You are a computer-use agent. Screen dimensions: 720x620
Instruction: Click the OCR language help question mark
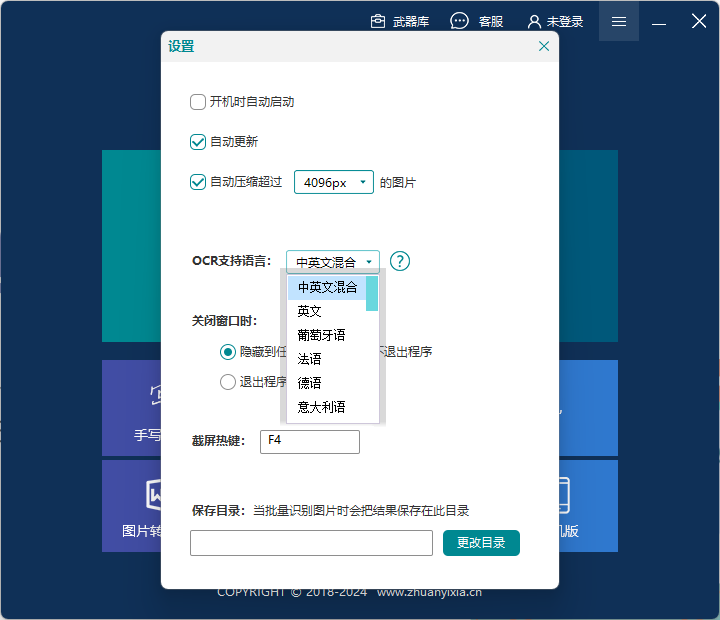(x=400, y=261)
